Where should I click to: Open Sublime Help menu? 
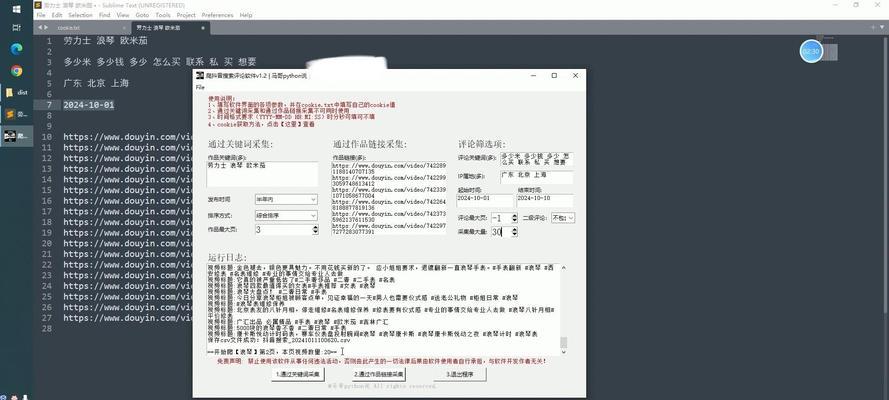245,15
